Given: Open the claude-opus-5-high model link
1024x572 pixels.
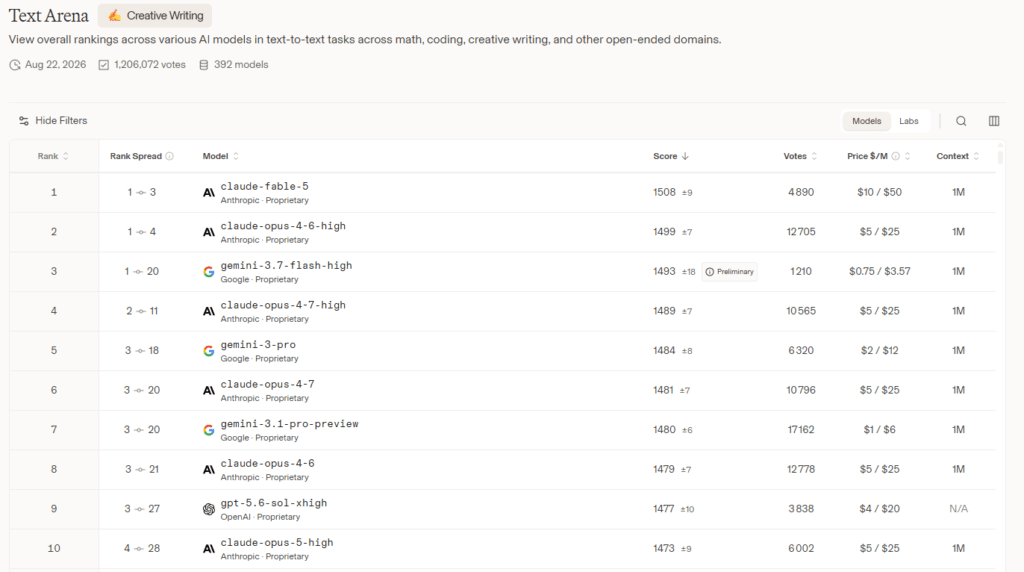Looking at the screenshot, I should [277, 543].
